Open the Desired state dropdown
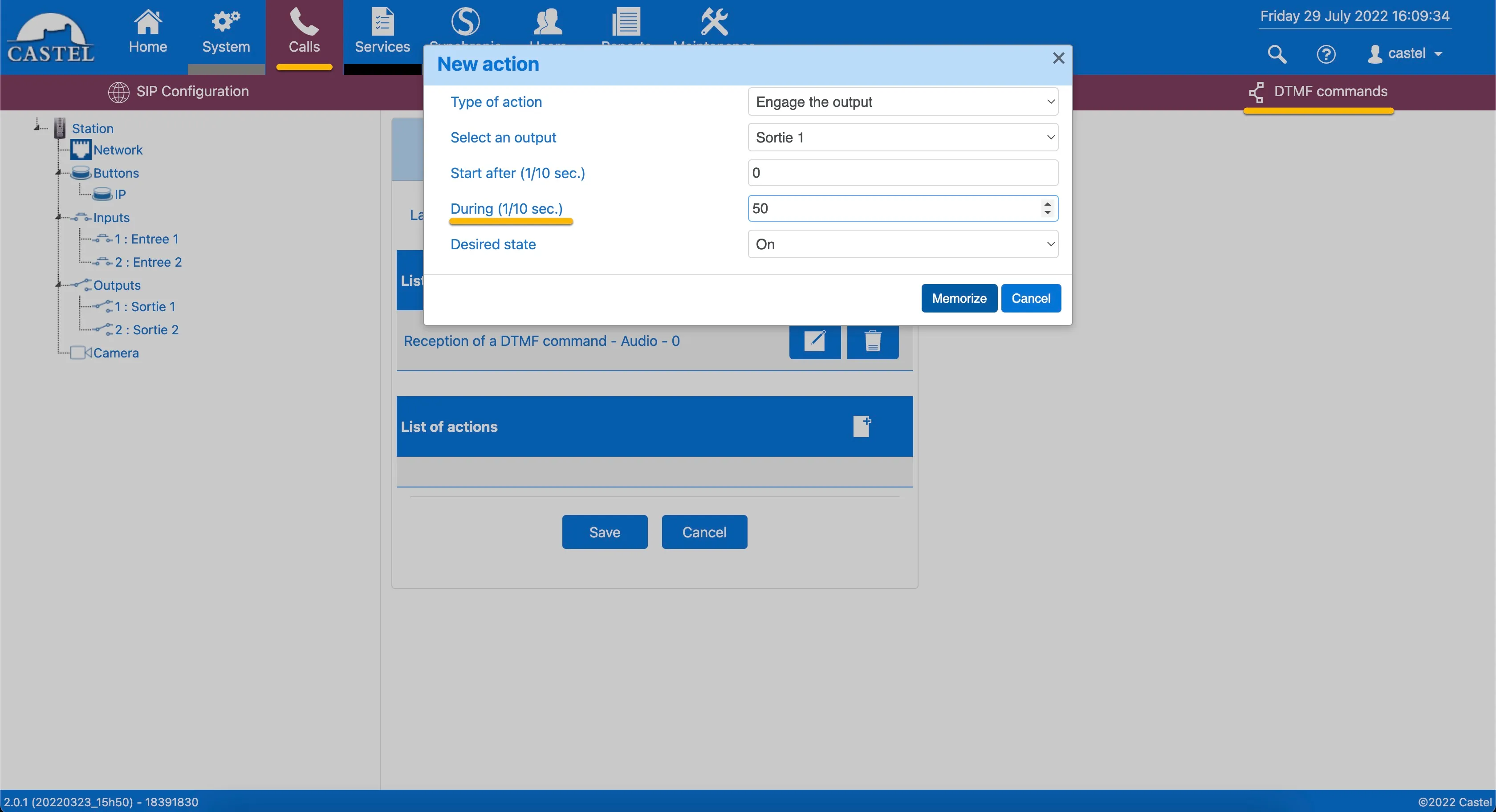The image size is (1496, 812). (902, 244)
